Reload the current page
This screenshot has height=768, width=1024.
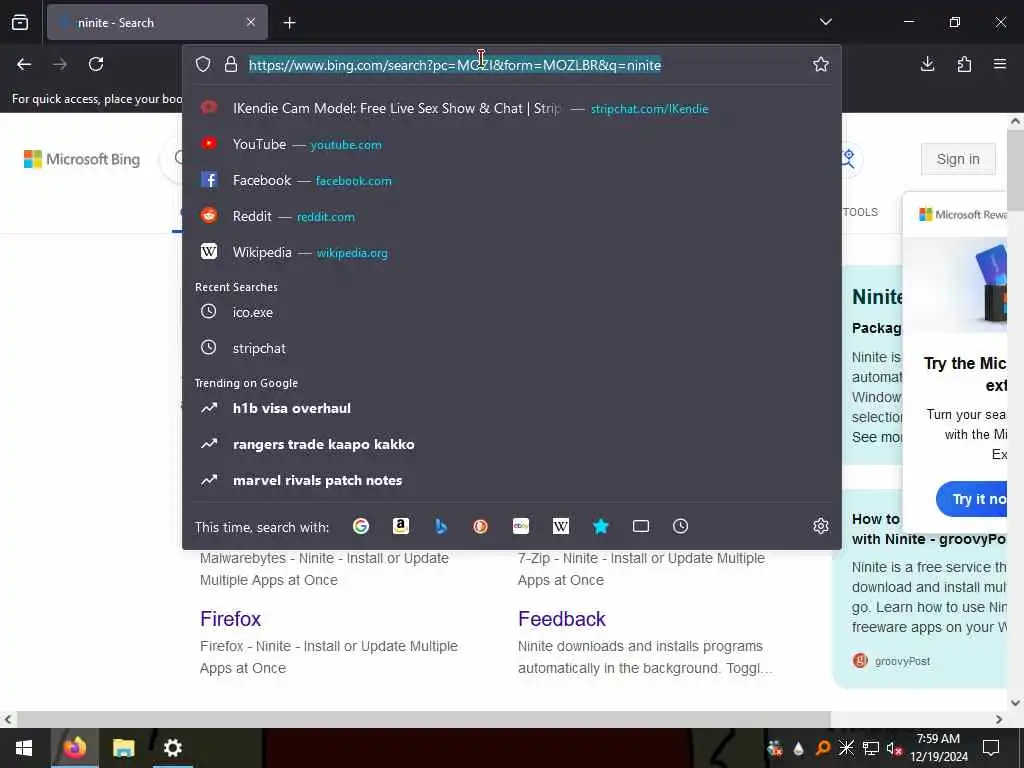tap(96, 64)
